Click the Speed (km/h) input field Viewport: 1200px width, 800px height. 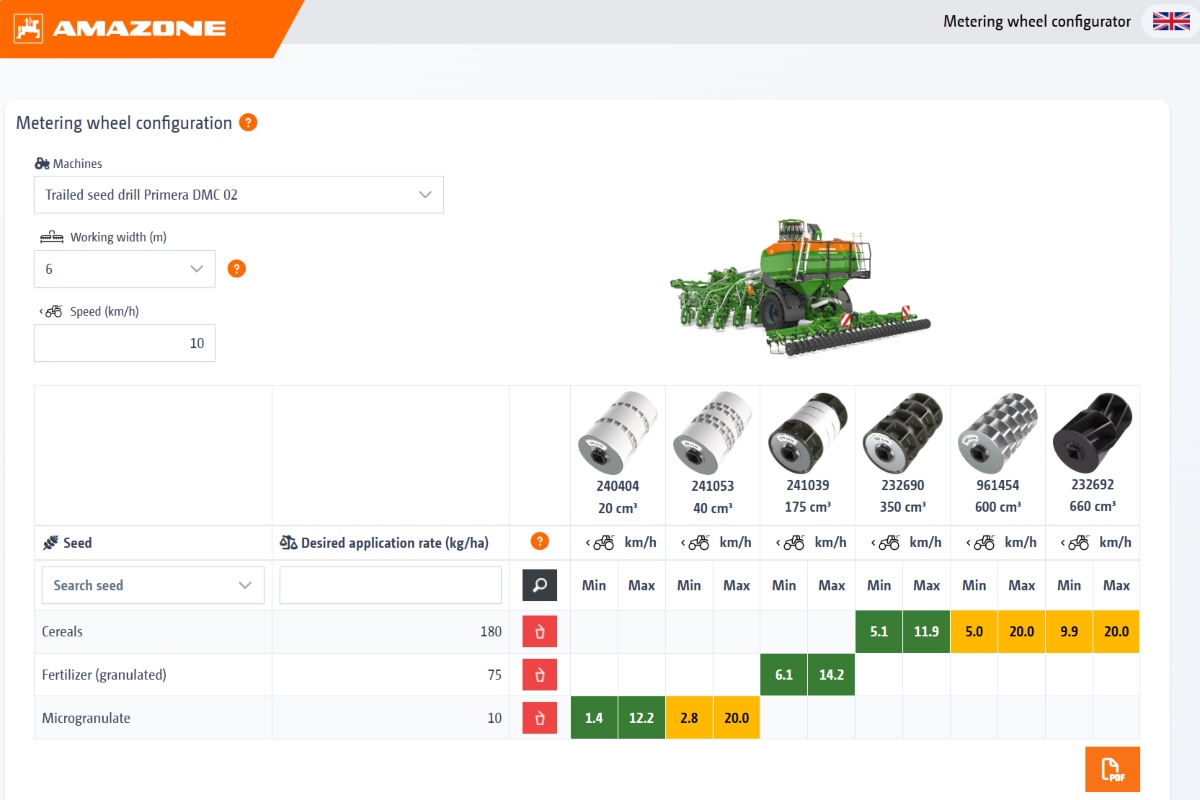(x=125, y=343)
